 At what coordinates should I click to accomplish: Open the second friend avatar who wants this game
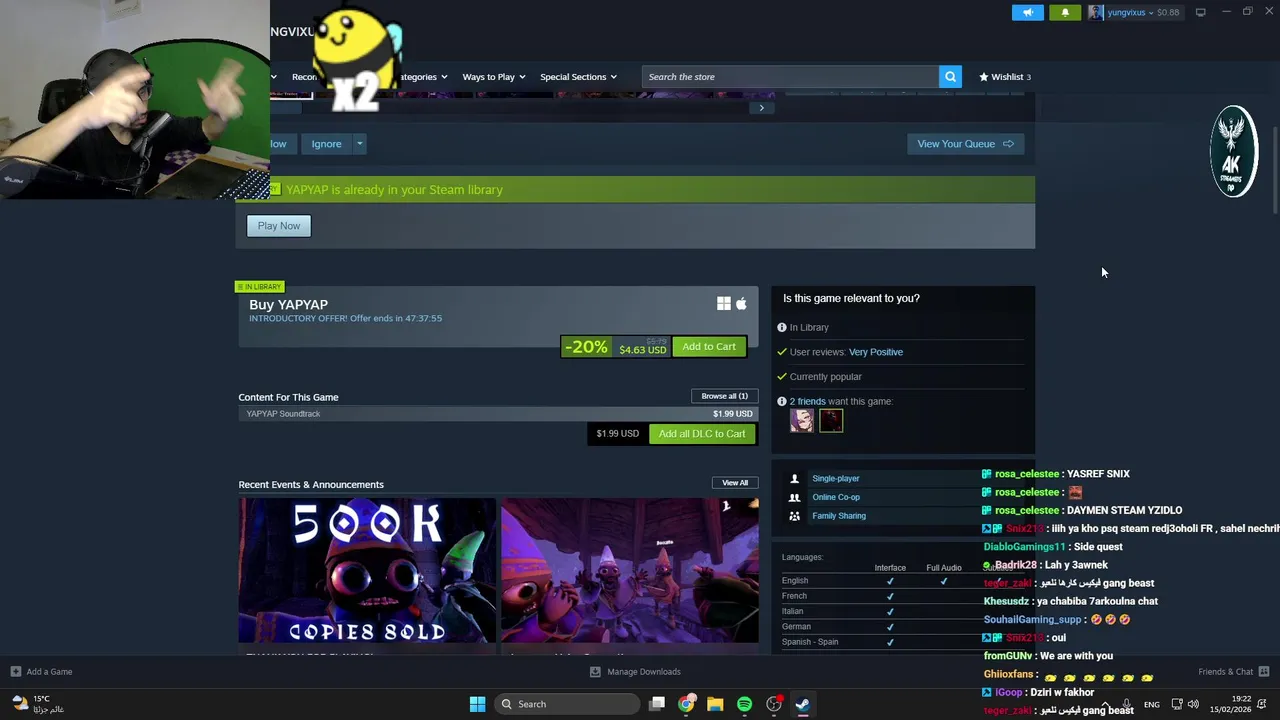pos(831,421)
